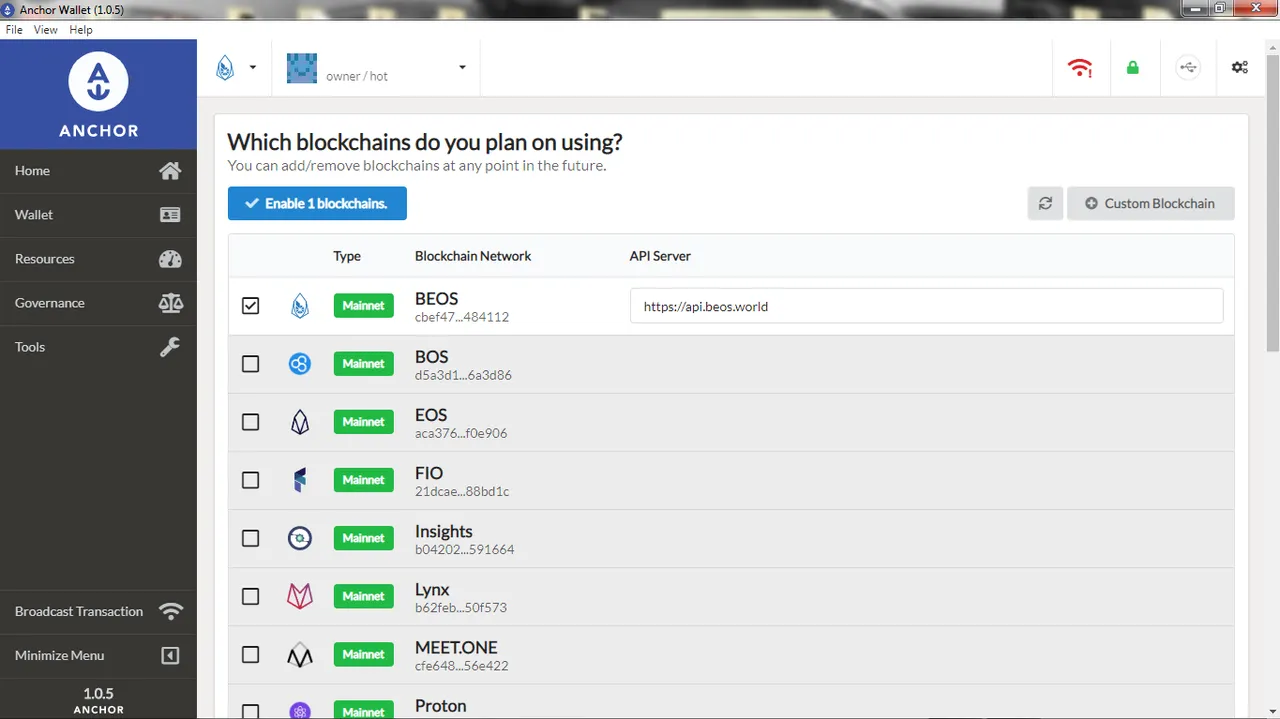Uncheck the BEOS blockchain checkbox

tap(251, 306)
